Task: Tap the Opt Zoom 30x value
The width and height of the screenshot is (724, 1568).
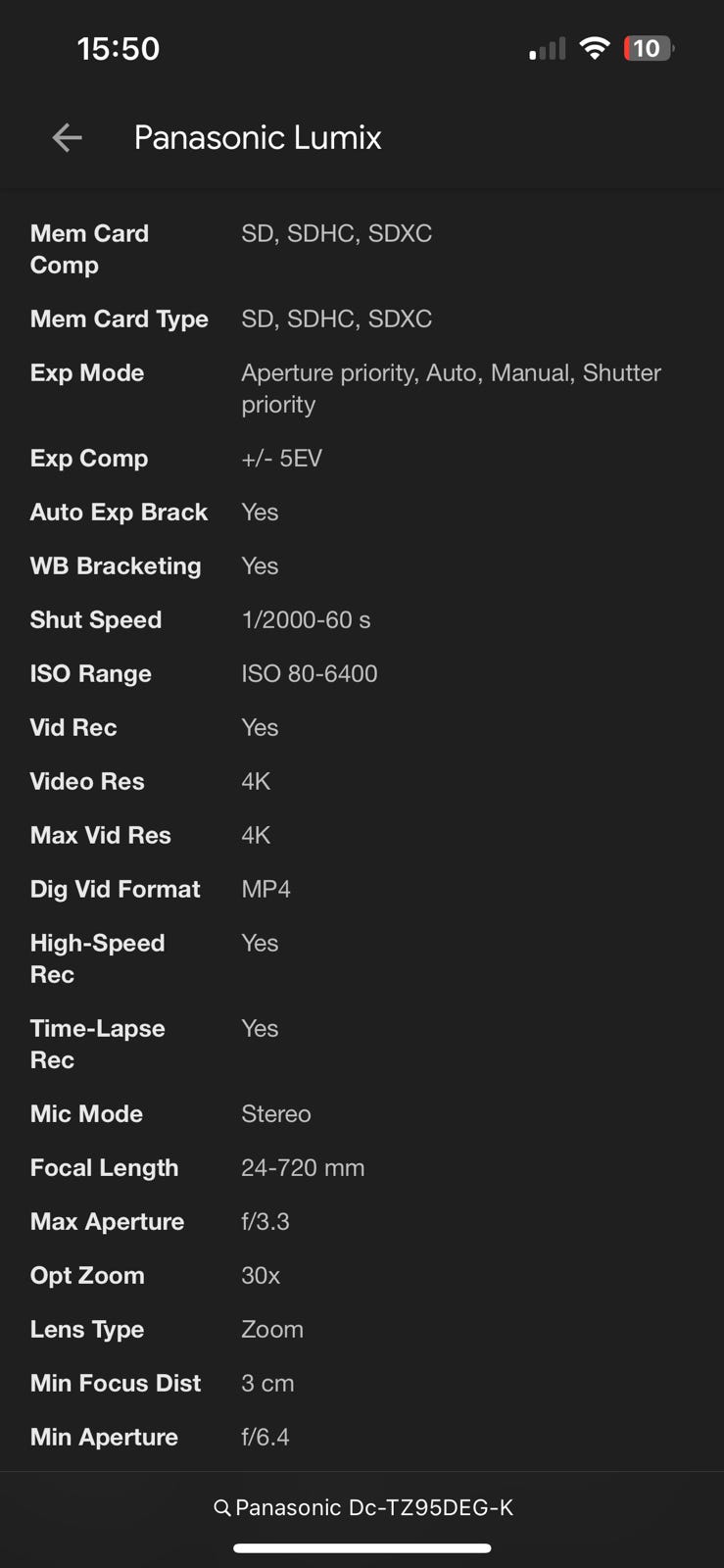Action: point(261,1275)
